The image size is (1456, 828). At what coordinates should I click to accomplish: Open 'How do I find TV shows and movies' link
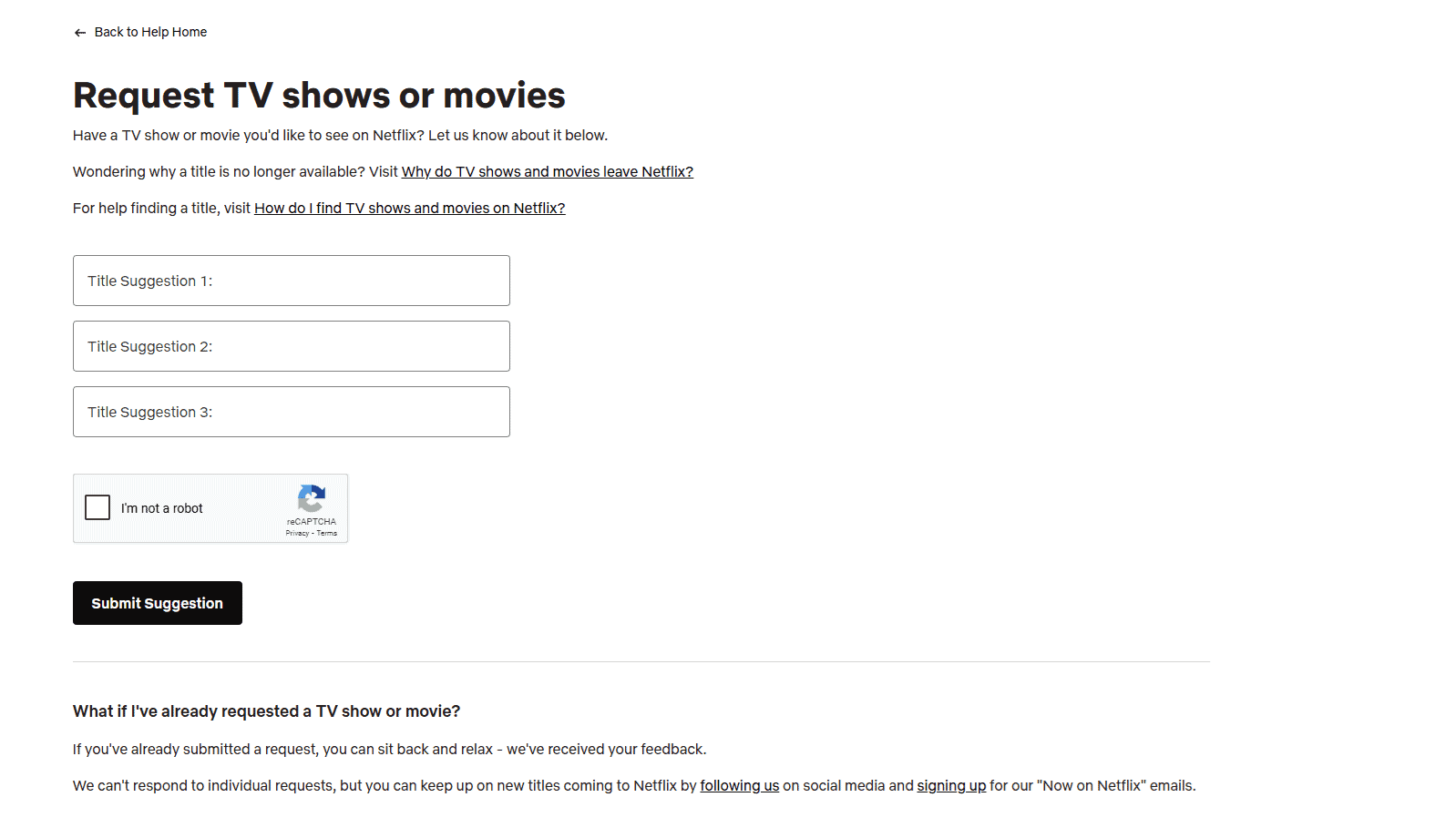click(x=409, y=208)
